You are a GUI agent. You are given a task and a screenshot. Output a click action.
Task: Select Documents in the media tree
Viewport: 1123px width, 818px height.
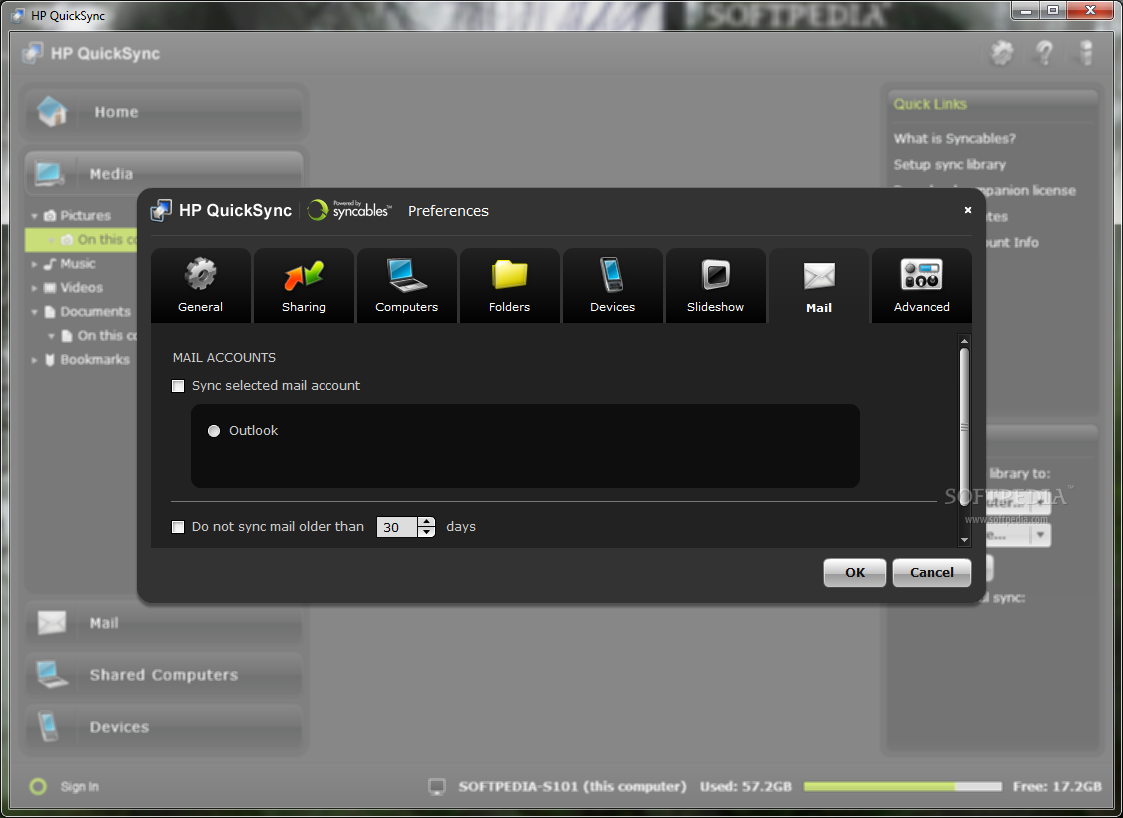pos(95,312)
